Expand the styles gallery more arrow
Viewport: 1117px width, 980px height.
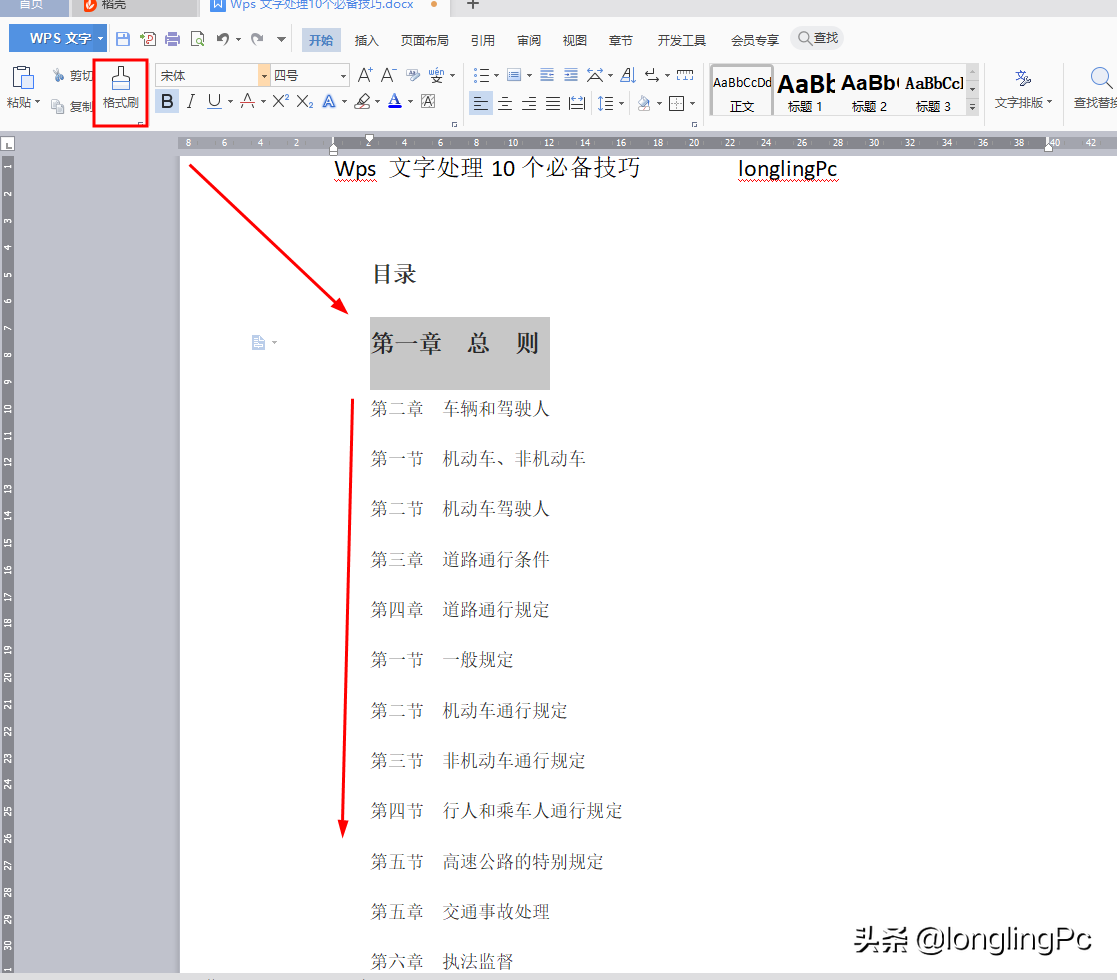[x=972, y=107]
